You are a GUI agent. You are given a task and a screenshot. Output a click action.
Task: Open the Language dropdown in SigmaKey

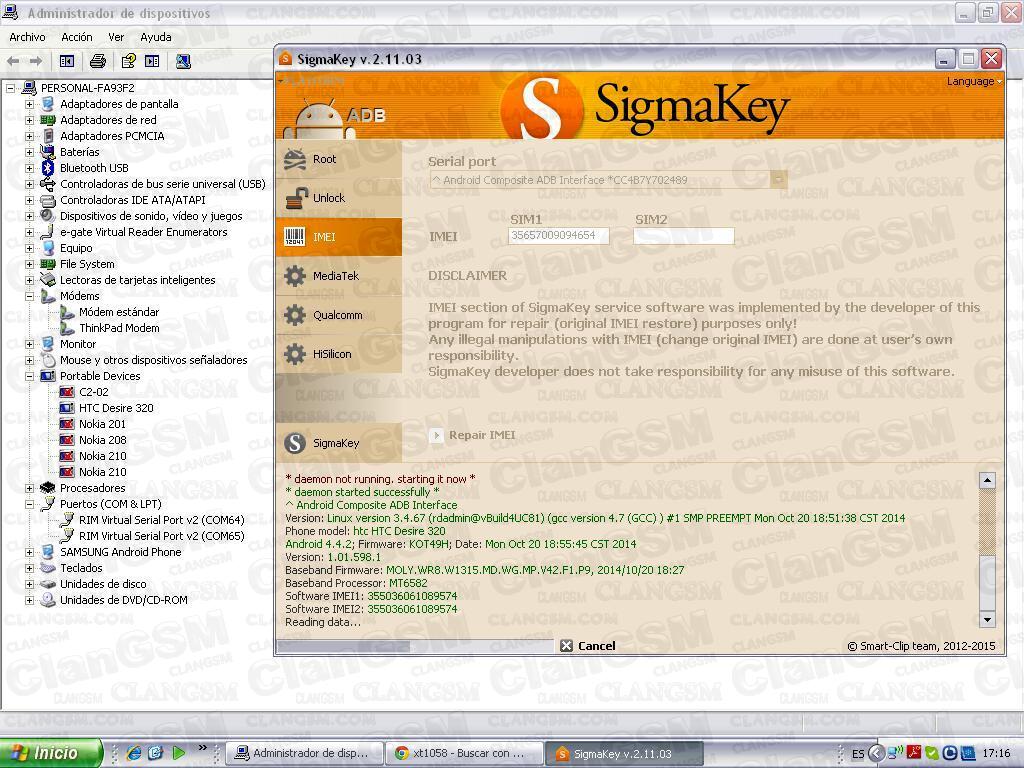click(974, 82)
